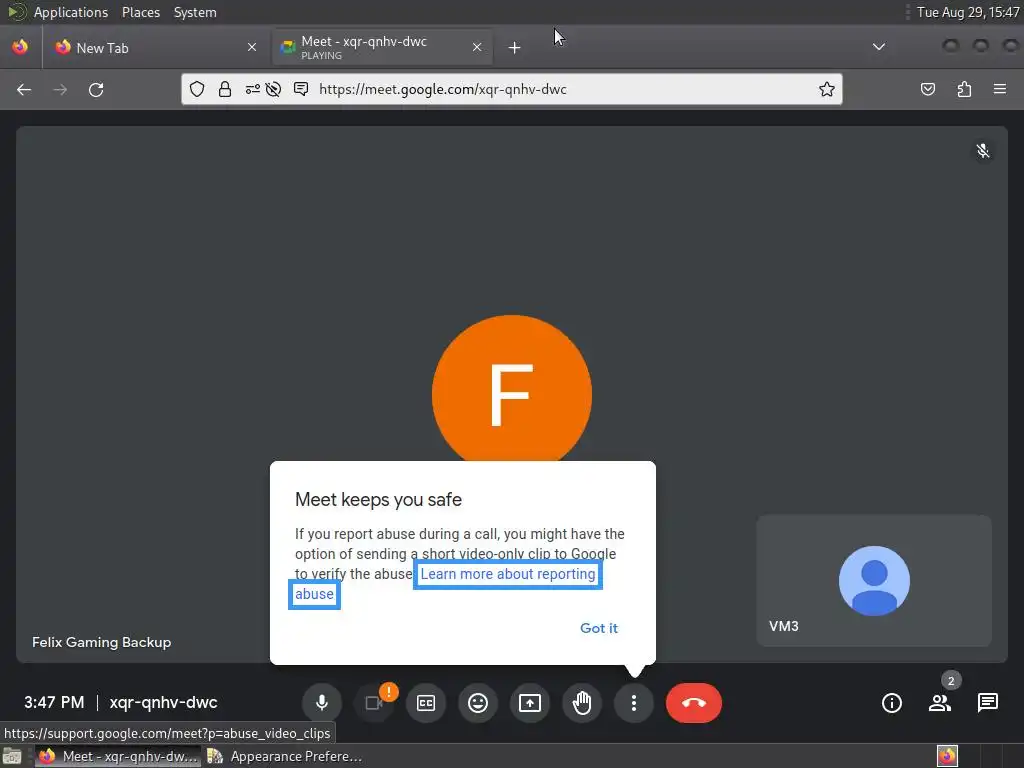Click the autoplay blocked icon in address bar

(274, 89)
